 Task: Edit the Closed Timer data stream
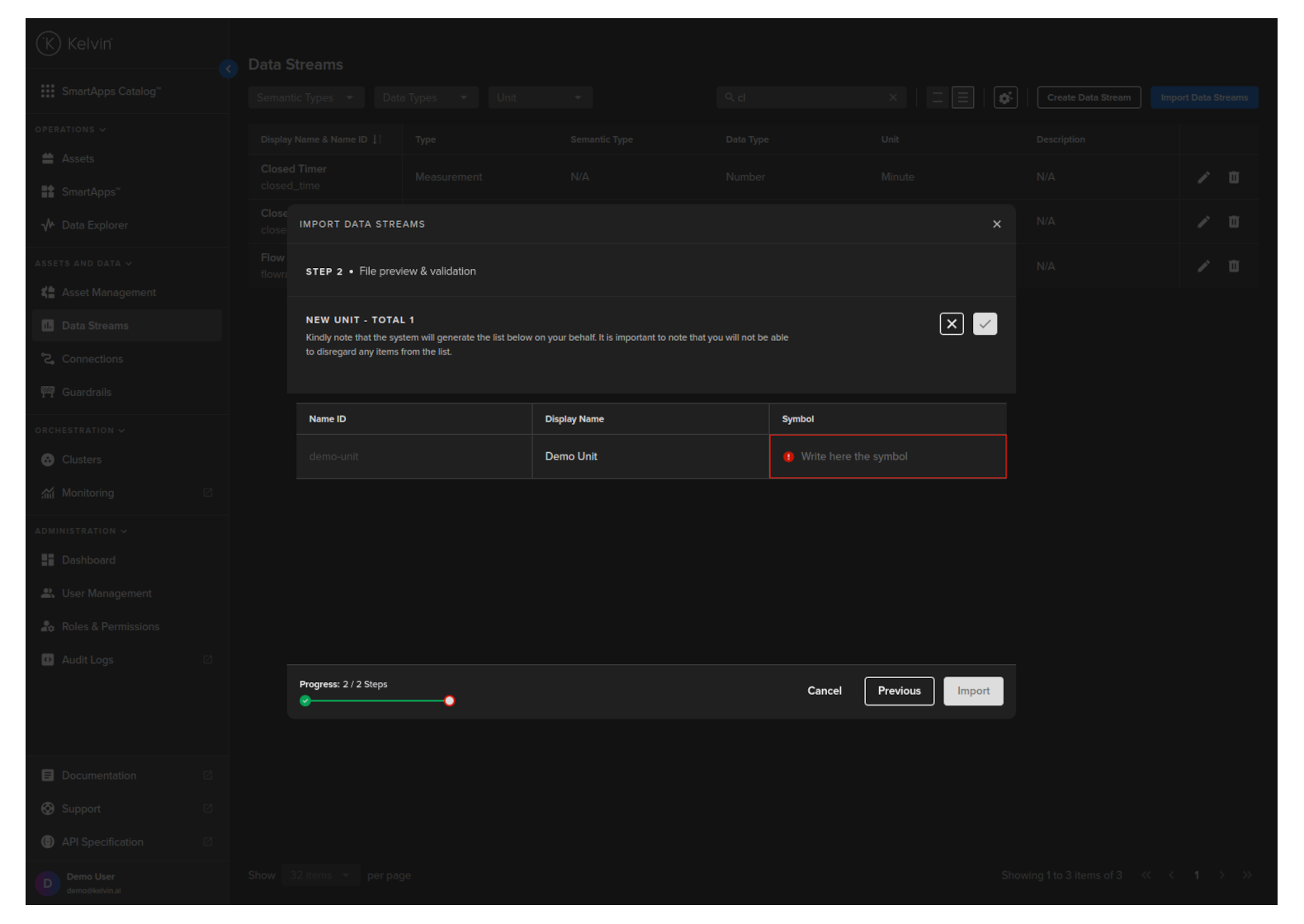pos(1203,177)
